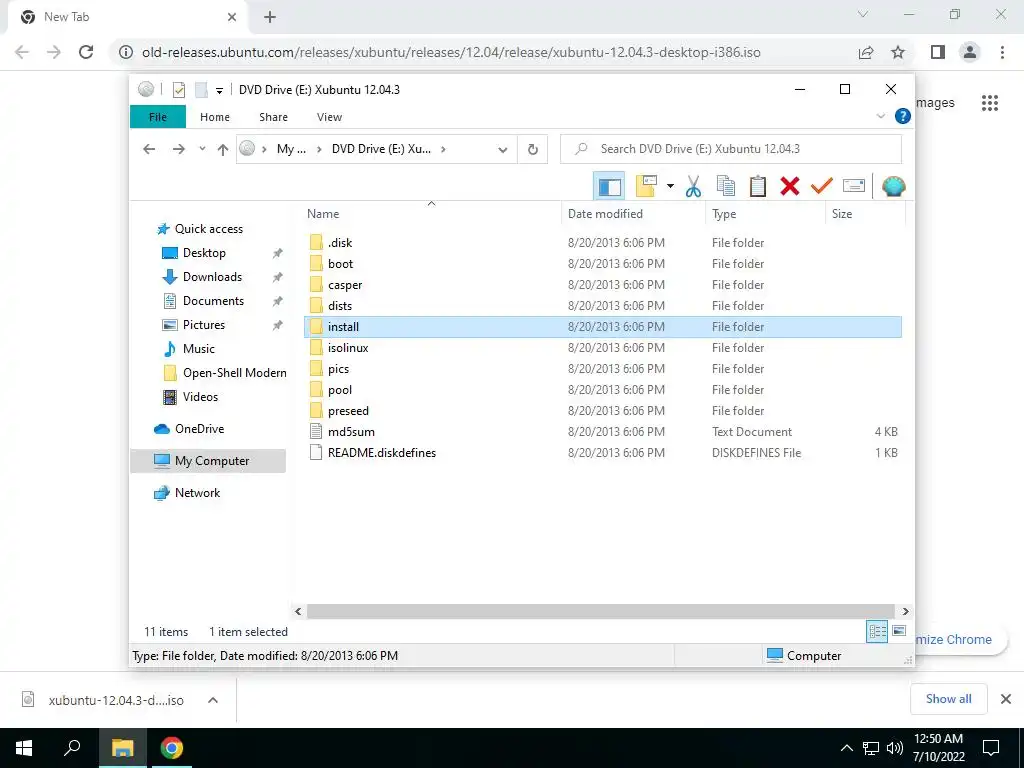Viewport: 1024px width, 768px height.
Task: Sort by Type column header
Action: pos(765,214)
